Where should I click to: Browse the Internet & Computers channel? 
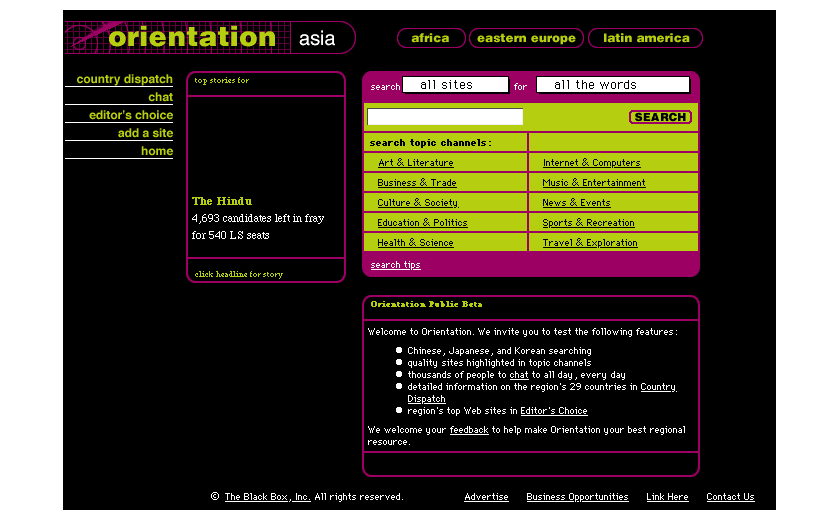[x=591, y=163]
